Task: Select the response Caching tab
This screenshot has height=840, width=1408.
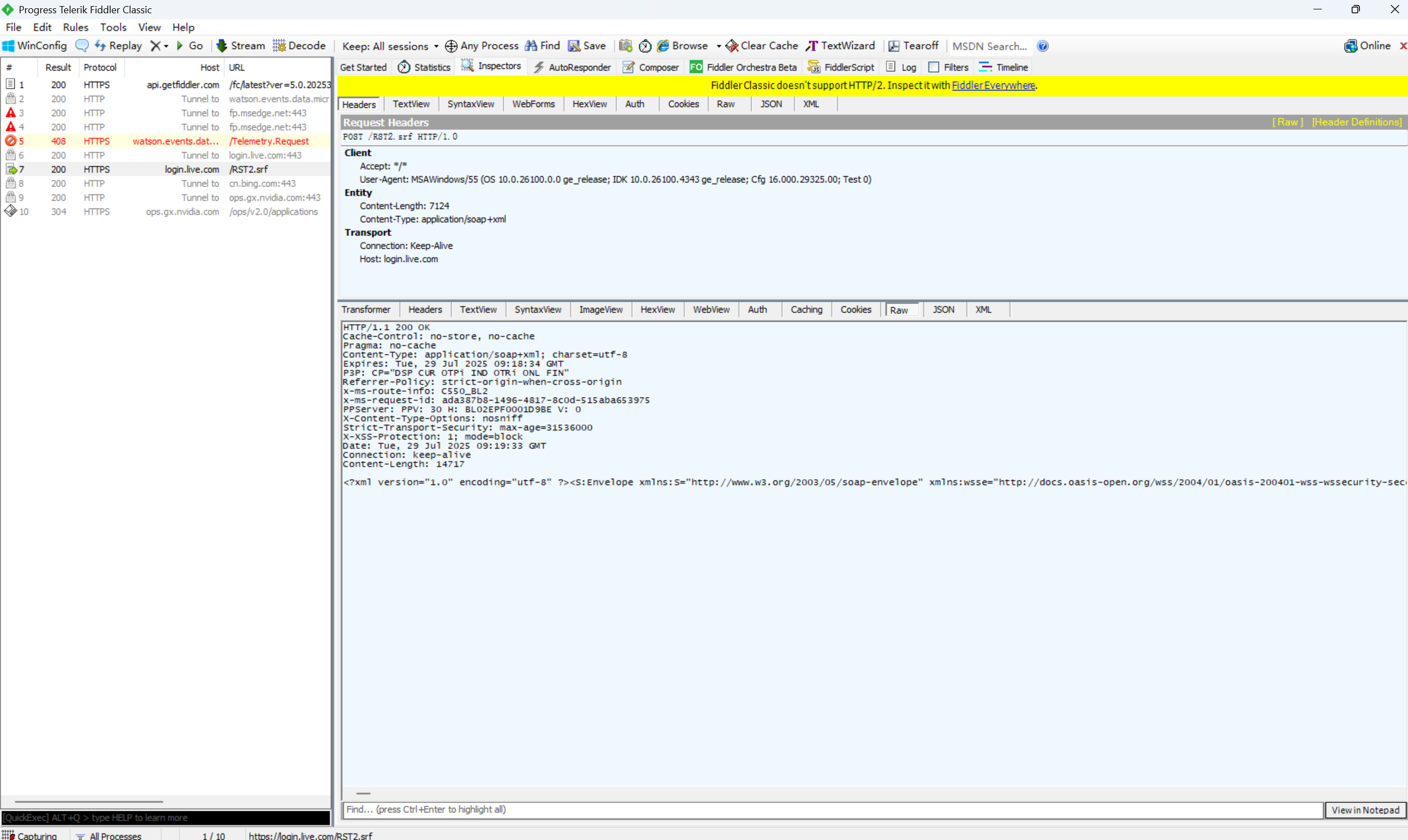Action: pos(806,309)
